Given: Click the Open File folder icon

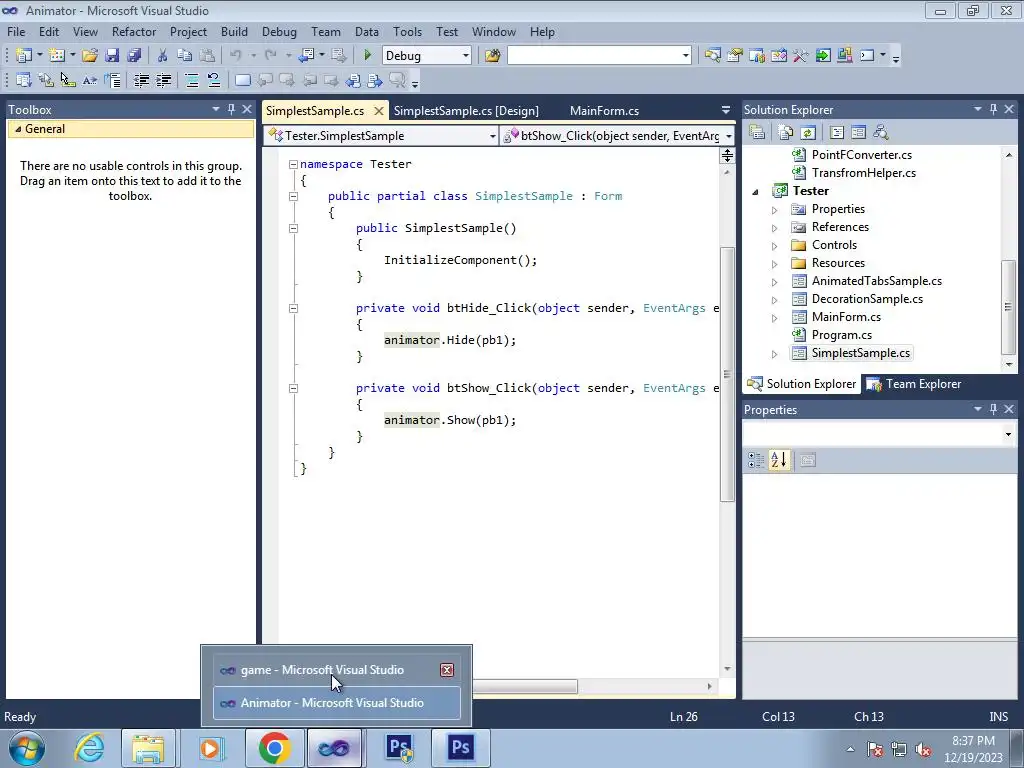Looking at the screenshot, I should 90,56.
